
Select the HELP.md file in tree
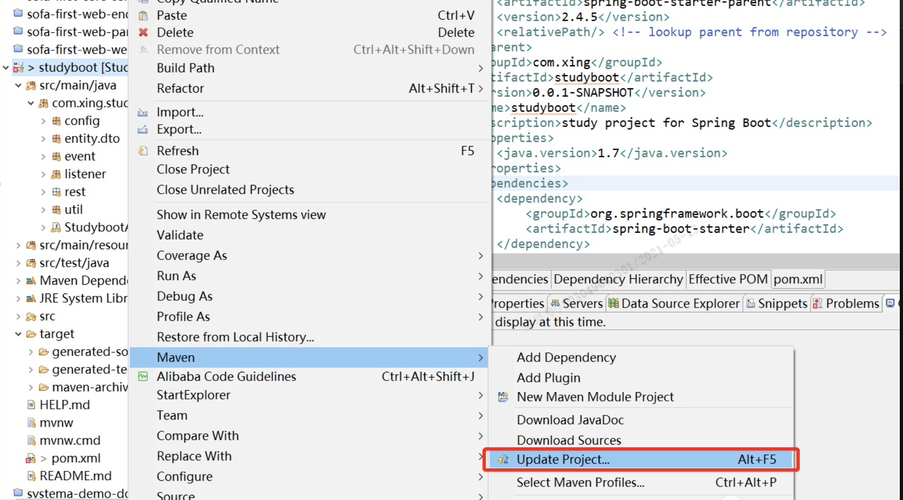click(x=64, y=405)
